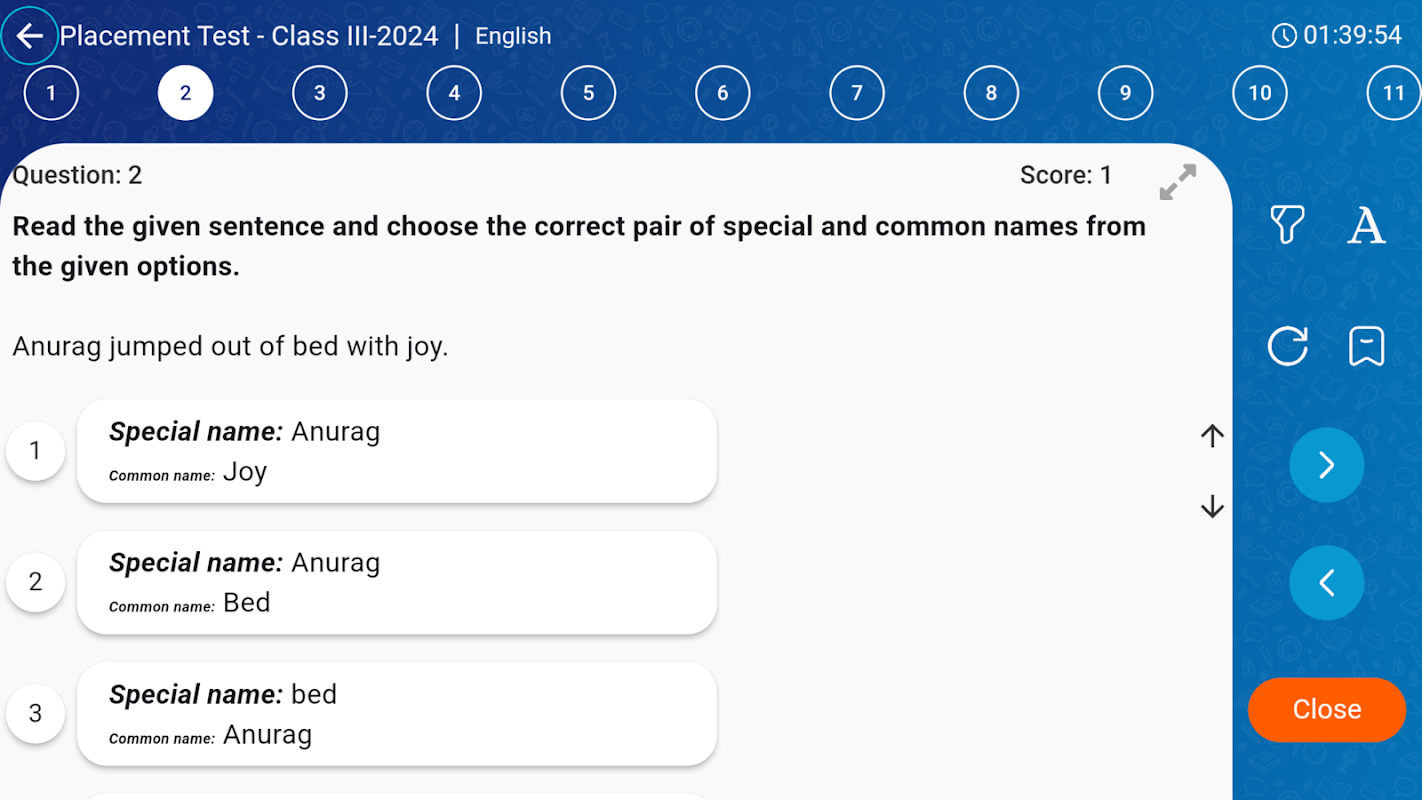Select option 3 number circle
Viewport: 1422px width, 800px height.
pyautogui.click(x=36, y=713)
